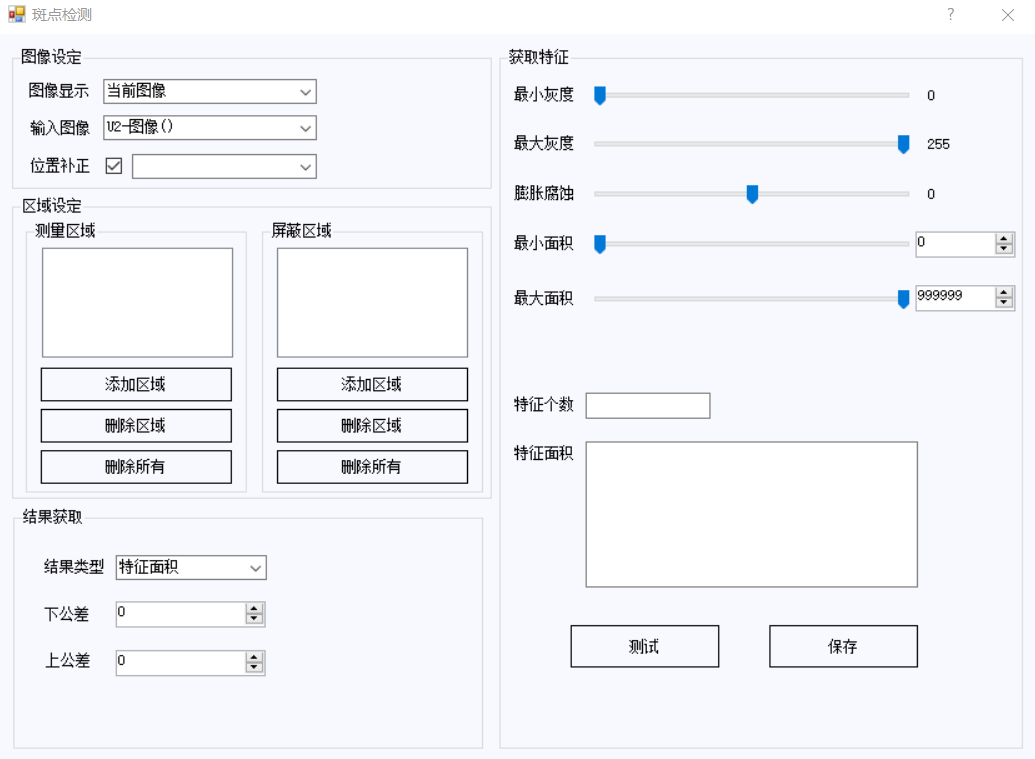Click the 最大面积 value field showing 999999
The height and width of the screenshot is (759, 1035).
tap(955, 298)
